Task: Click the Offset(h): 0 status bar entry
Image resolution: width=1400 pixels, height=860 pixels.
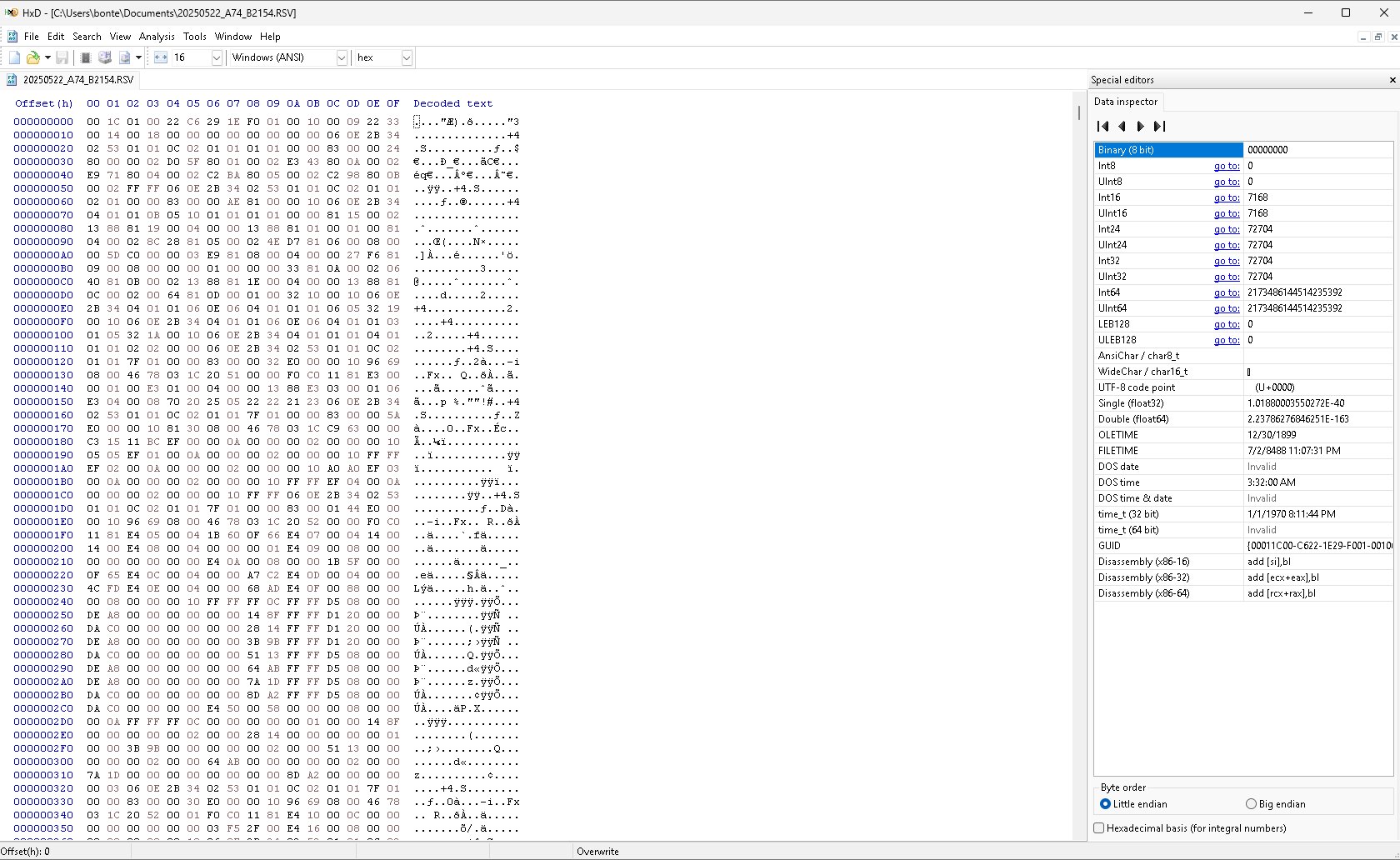Action: (x=25, y=852)
